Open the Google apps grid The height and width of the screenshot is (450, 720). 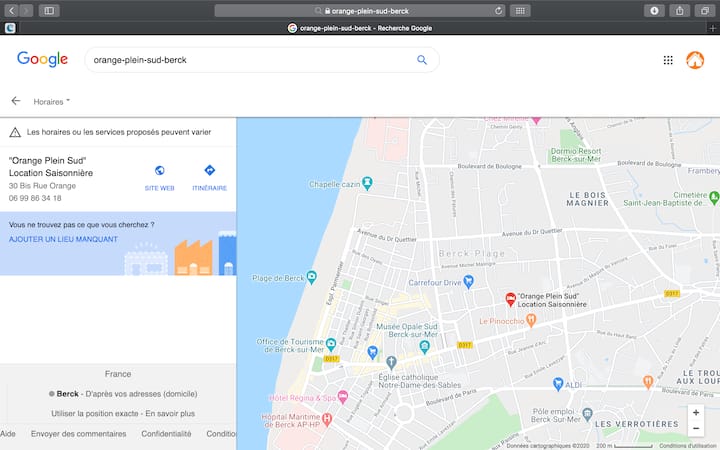pyautogui.click(x=668, y=60)
